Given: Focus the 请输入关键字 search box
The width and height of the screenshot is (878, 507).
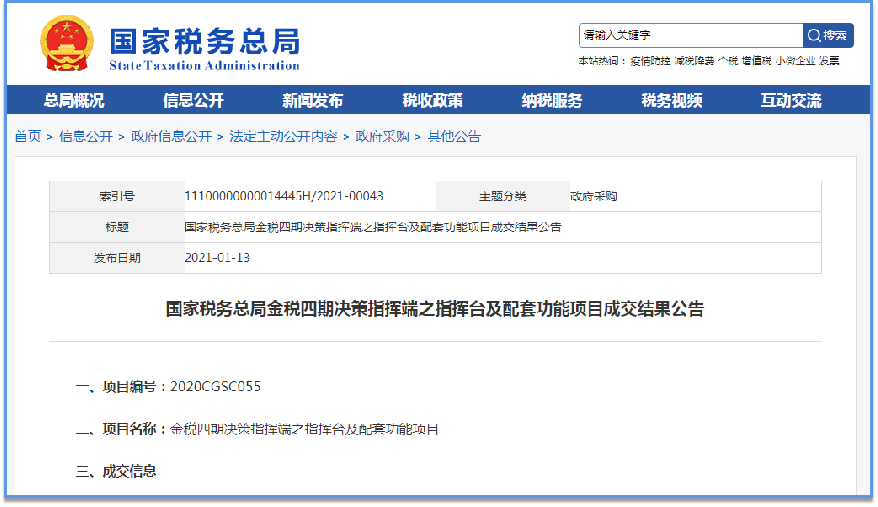Looking at the screenshot, I should (690, 35).
